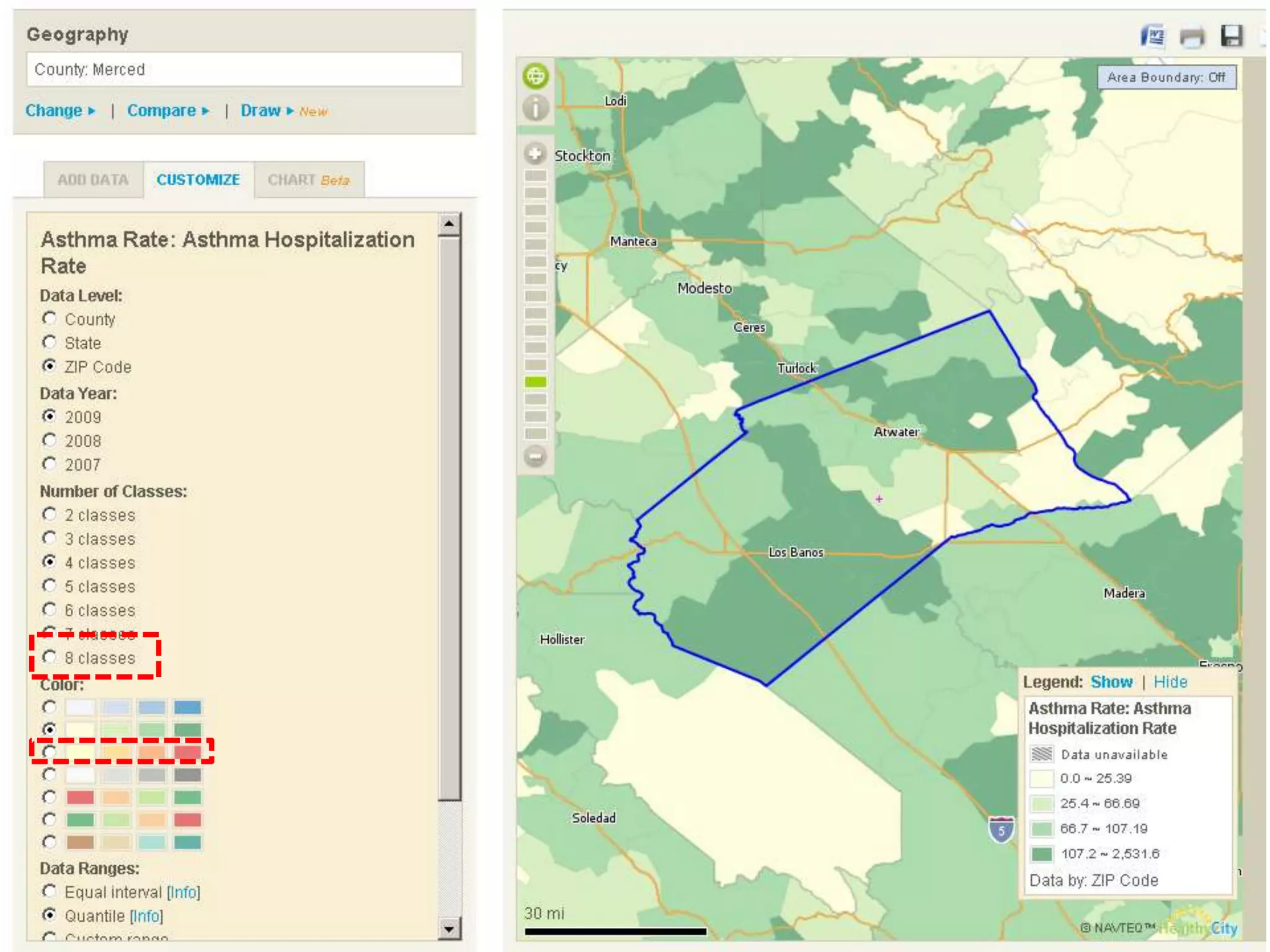Pick the yellow-to-red color scheme
Image resolution: width=1270 pixels, height=952 pixels.
coord(50,751)
